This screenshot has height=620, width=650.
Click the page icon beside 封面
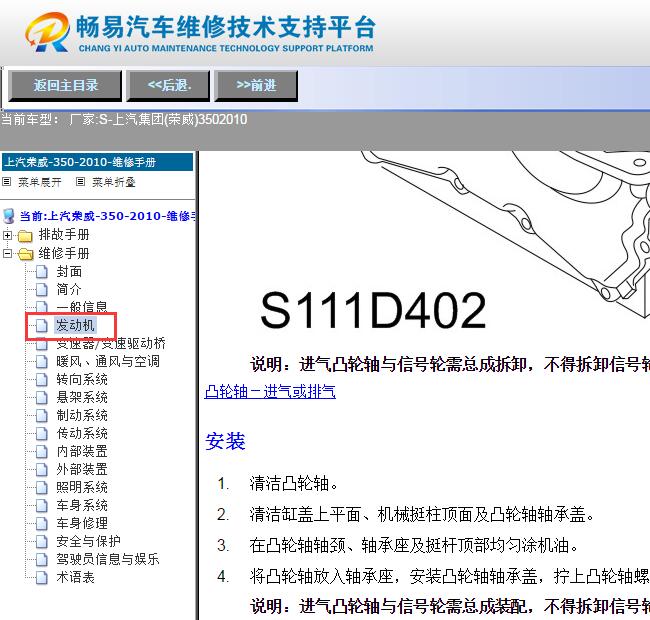[41, 272]
